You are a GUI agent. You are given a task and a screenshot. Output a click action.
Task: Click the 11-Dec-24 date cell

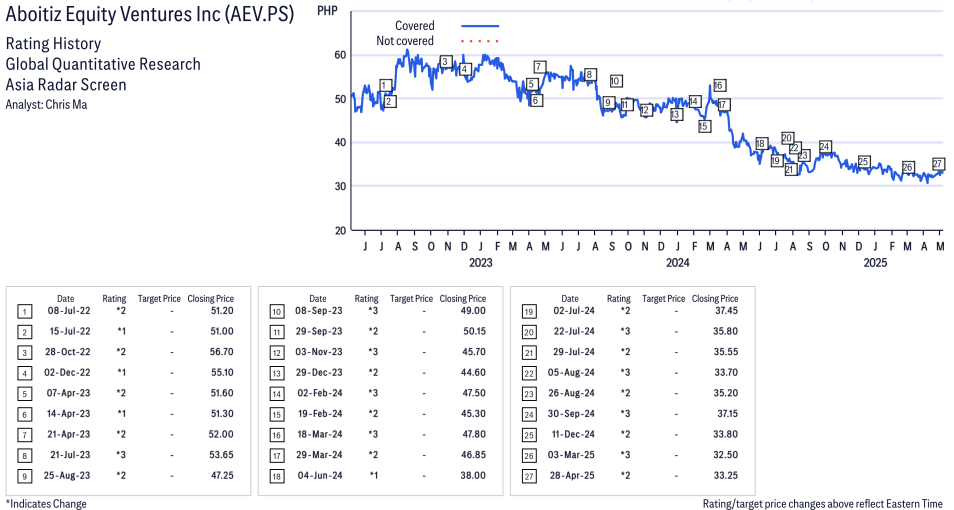(x=573, y=435)
